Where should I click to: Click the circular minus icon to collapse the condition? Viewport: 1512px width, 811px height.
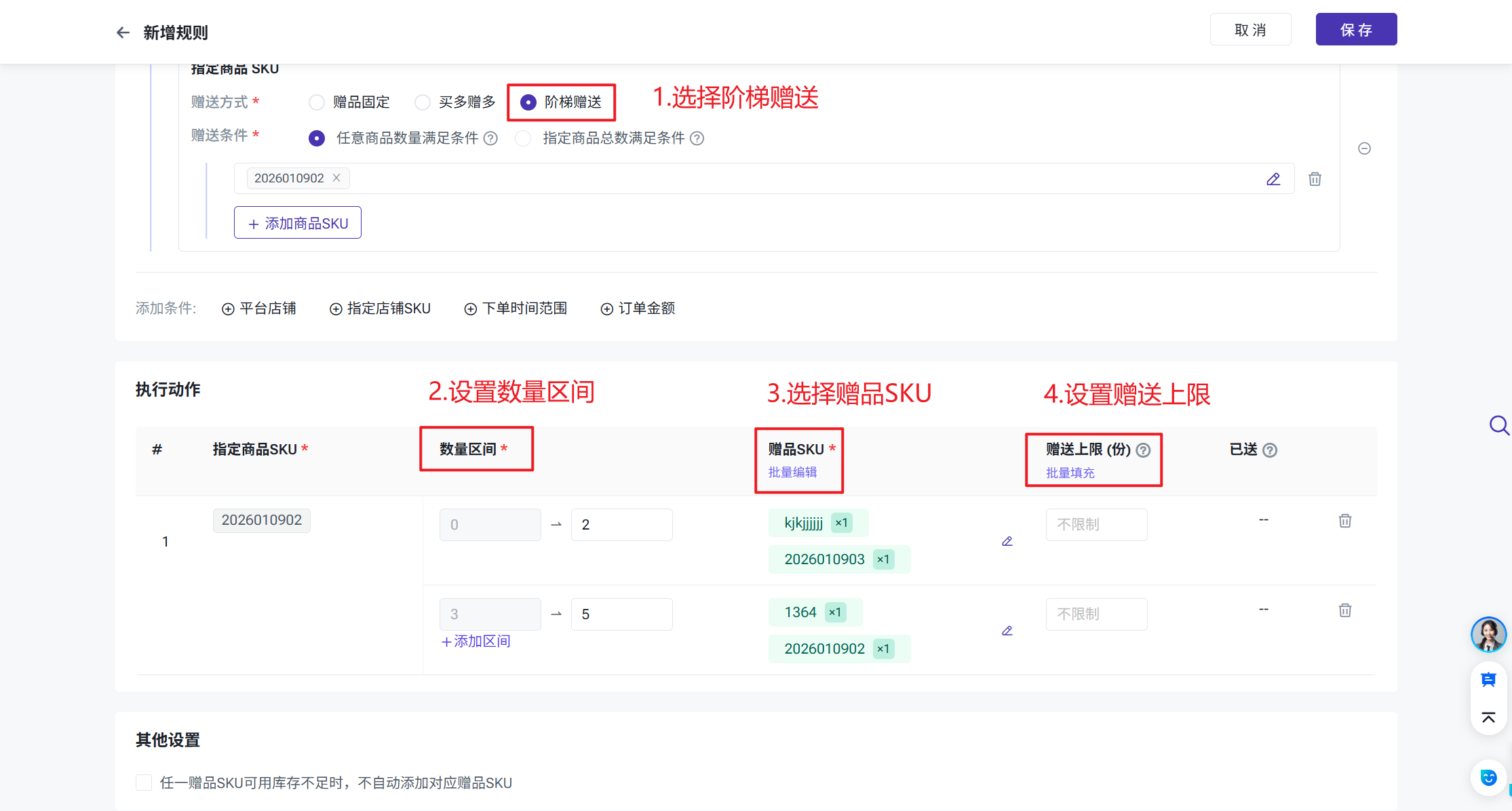tap(1365, 149)
